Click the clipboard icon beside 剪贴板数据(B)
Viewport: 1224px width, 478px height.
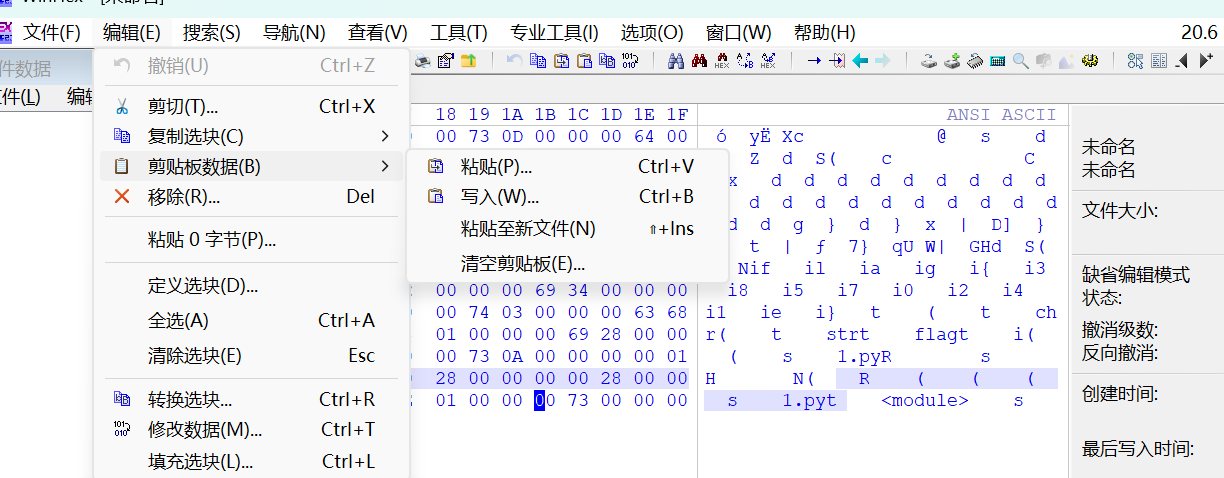(122, 166)
